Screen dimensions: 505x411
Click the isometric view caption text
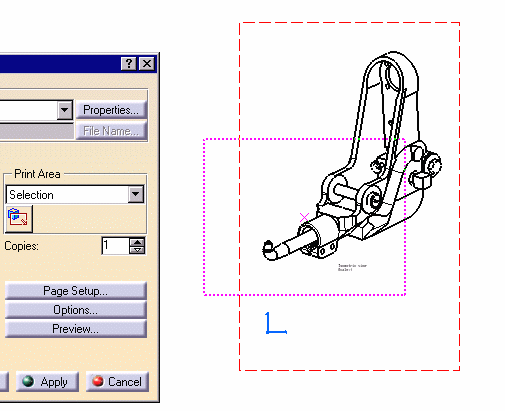(352, 267)
